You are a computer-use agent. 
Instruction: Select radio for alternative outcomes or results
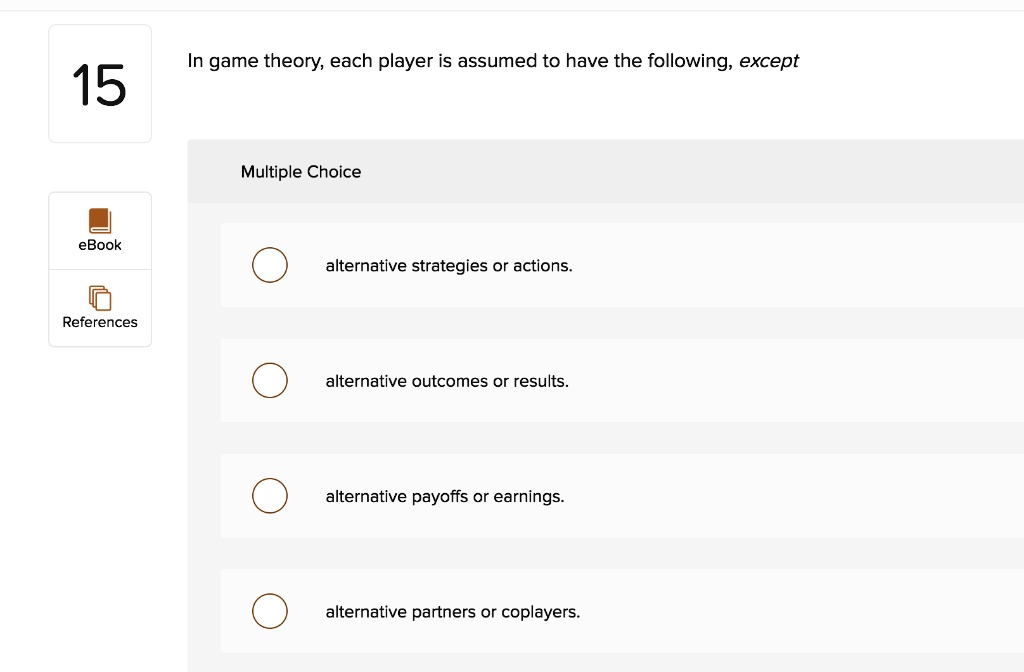pos(269,380)
